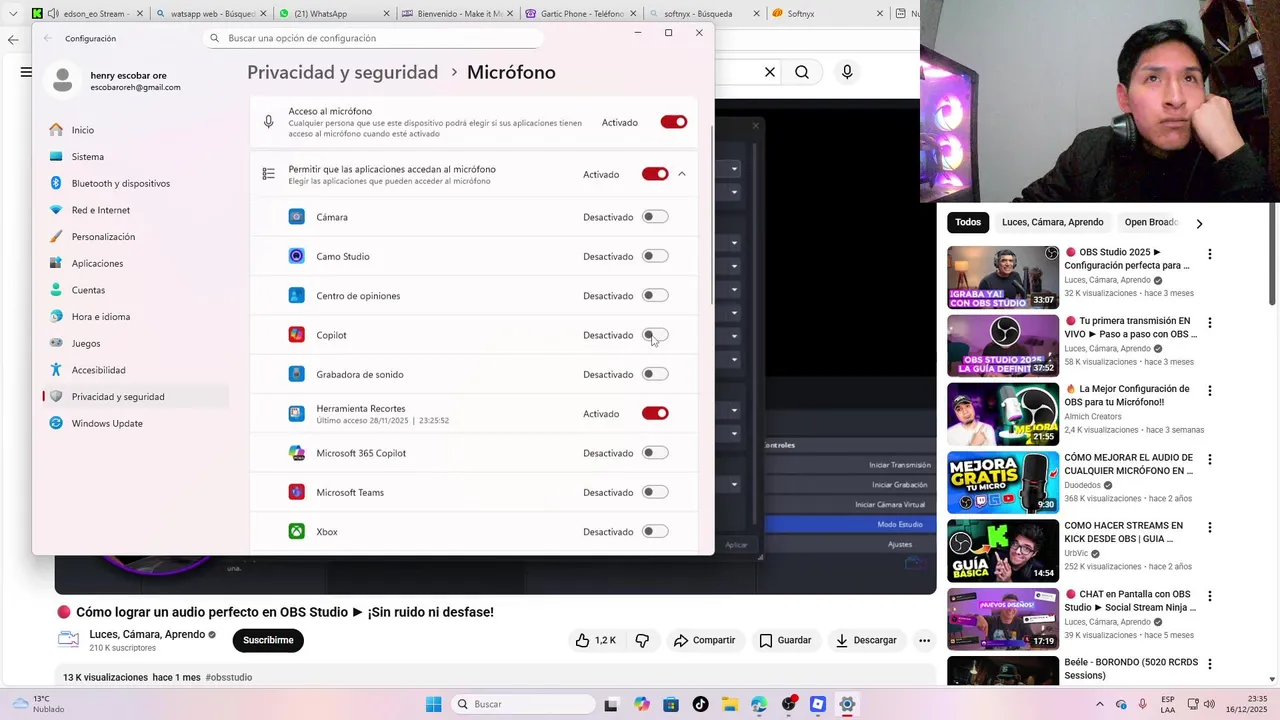This screenshot has height=720, width=1280.
Task: Open OBS Studio from the taskbar
Action: click(x=789, y=704)
